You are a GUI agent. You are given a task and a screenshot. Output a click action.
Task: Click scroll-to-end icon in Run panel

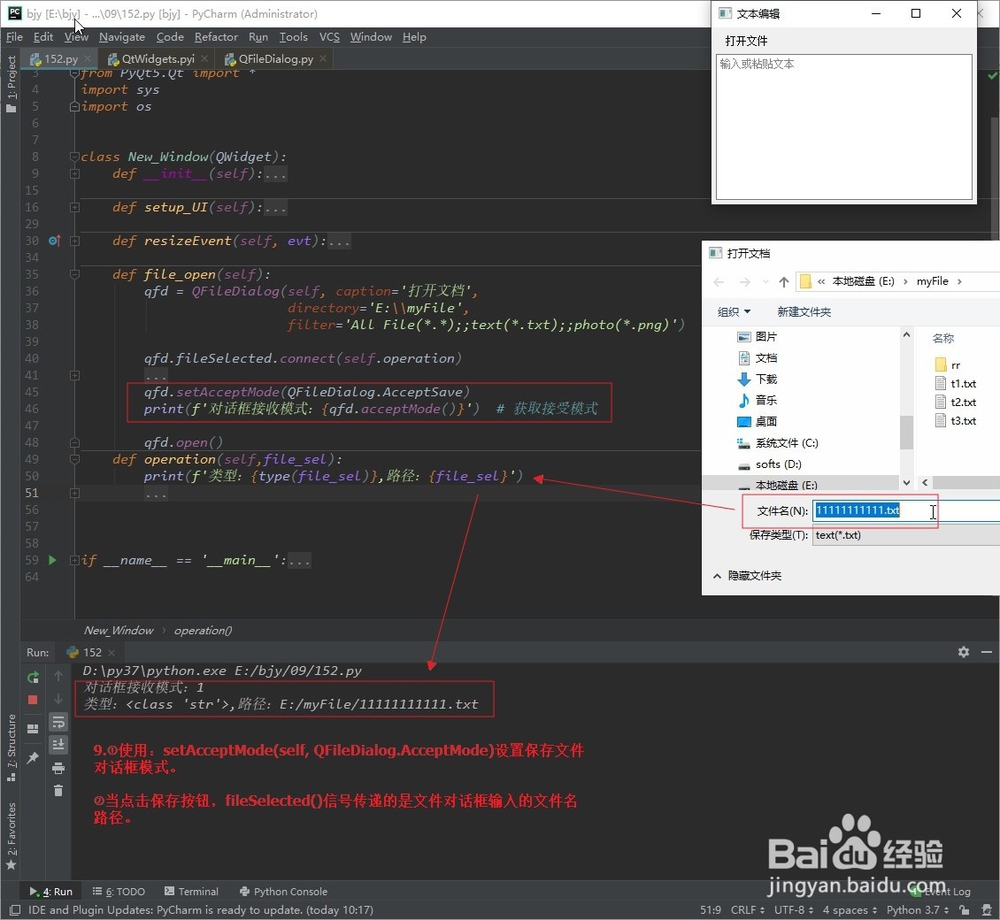pos(58,744)
